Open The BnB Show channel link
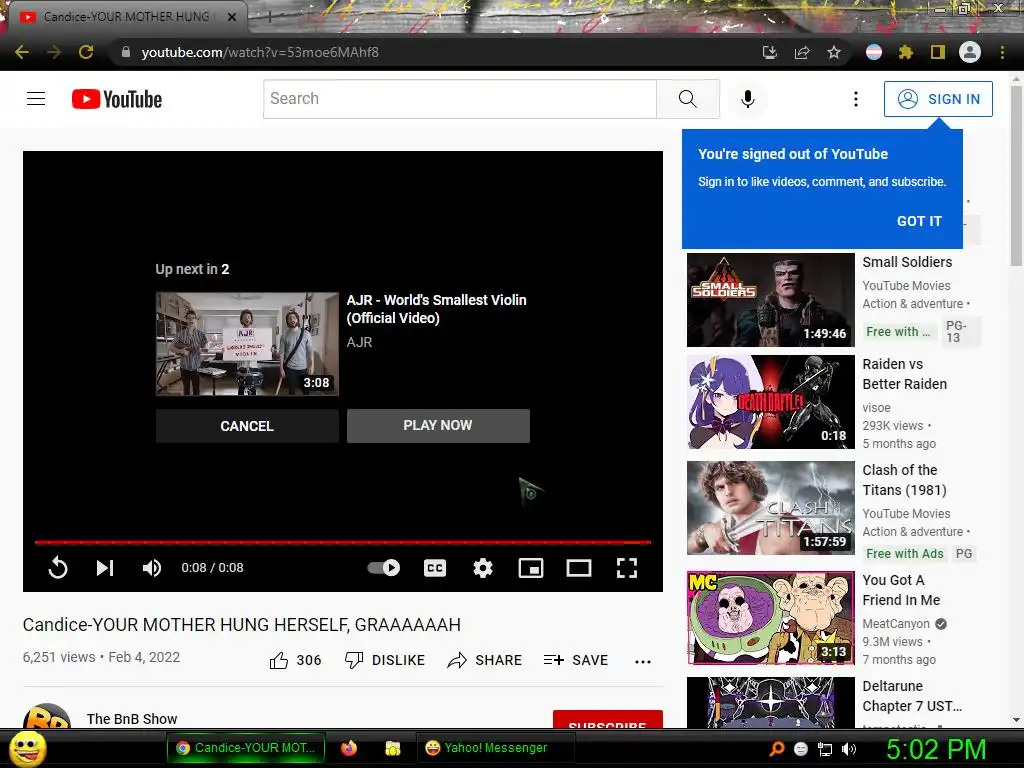The image size is (1024, 768). pyautogui.click(x=132, y=718)
